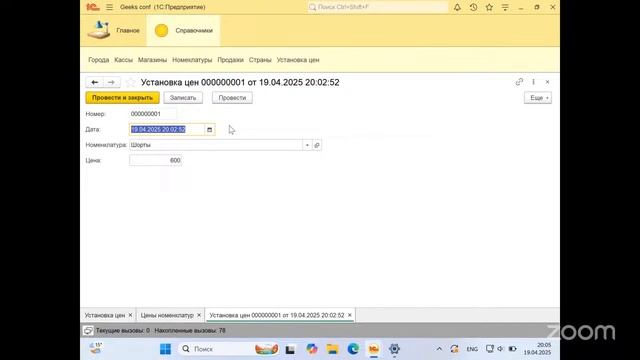640x360 pixels.
Task: Open the Города link
Action: (x=98, y=60)
